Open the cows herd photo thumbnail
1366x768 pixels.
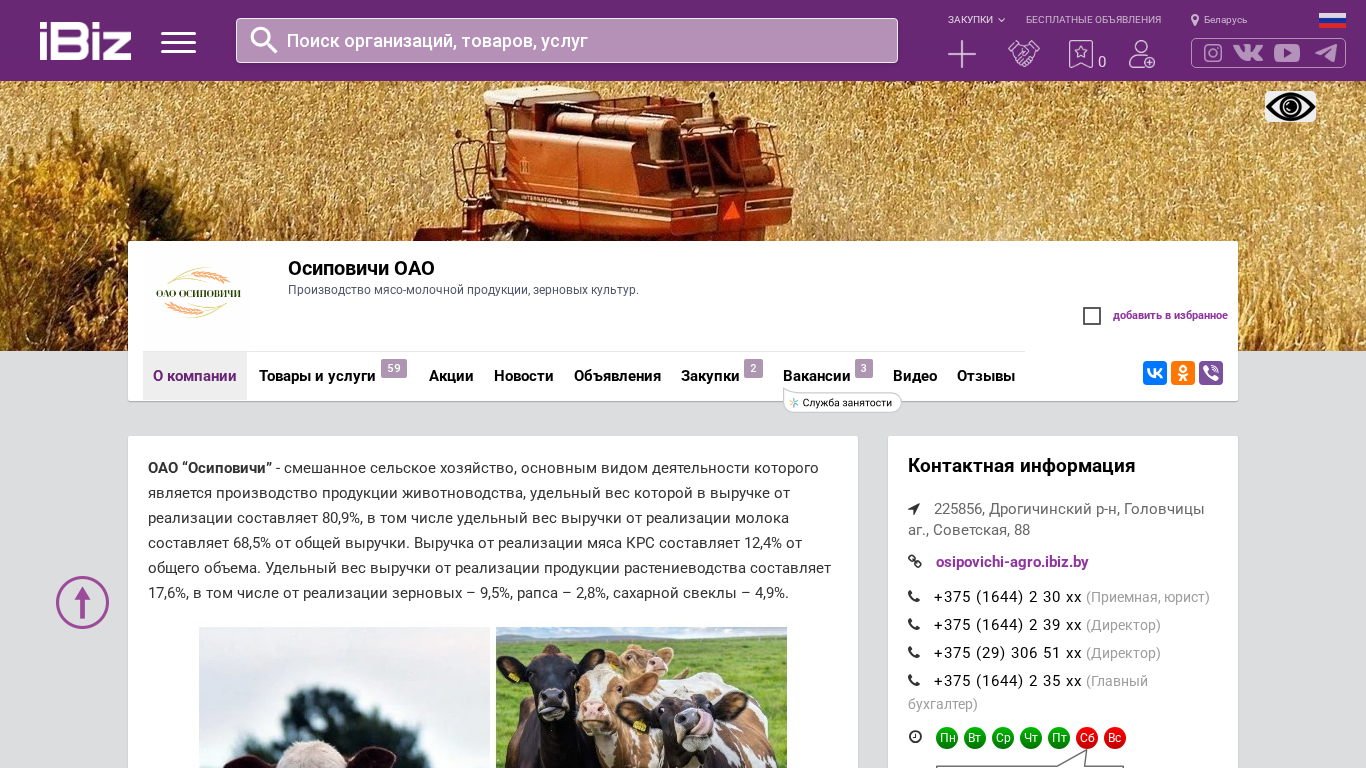641,697
